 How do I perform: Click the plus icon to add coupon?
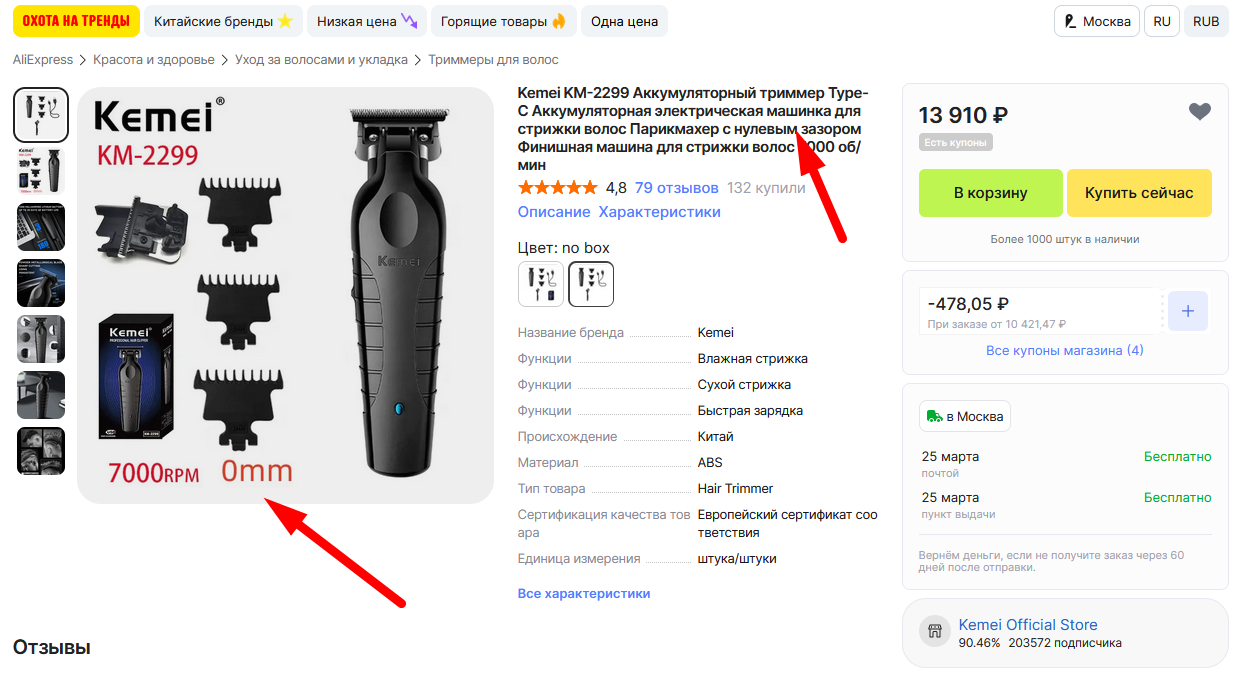coord(1188,311)
